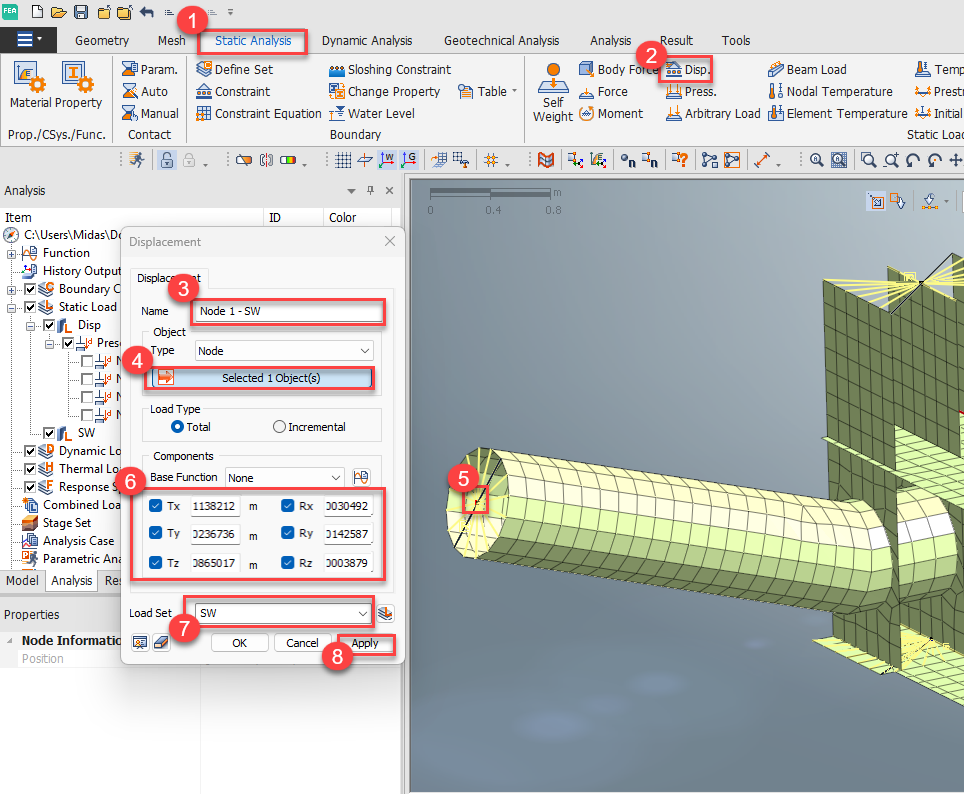Image resolution: width=964 pixels, height=794 pixels.
Task: Expand the Function tree node
Action: point(11,253)
